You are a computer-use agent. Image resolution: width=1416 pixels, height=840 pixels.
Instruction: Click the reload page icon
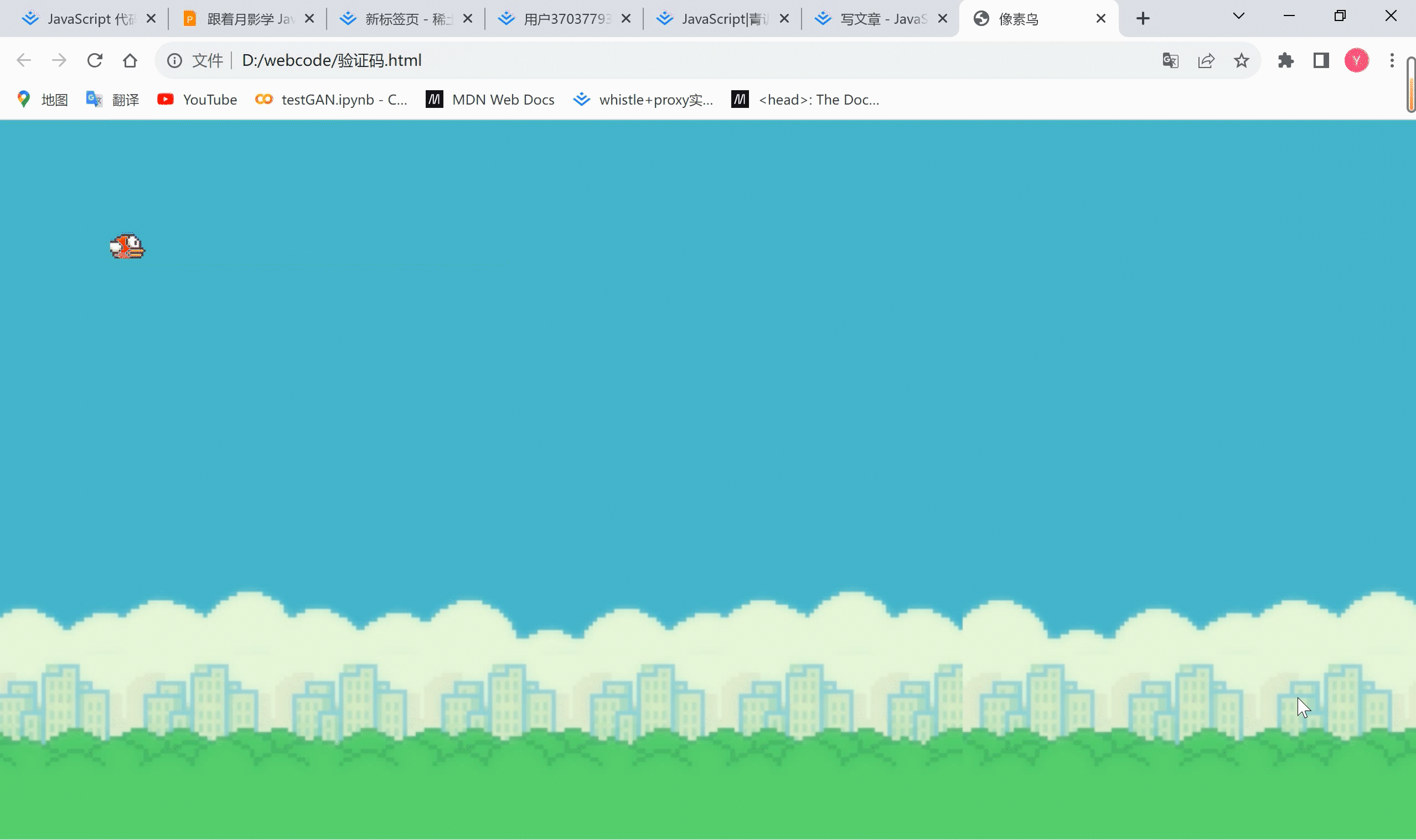(95, 60)
